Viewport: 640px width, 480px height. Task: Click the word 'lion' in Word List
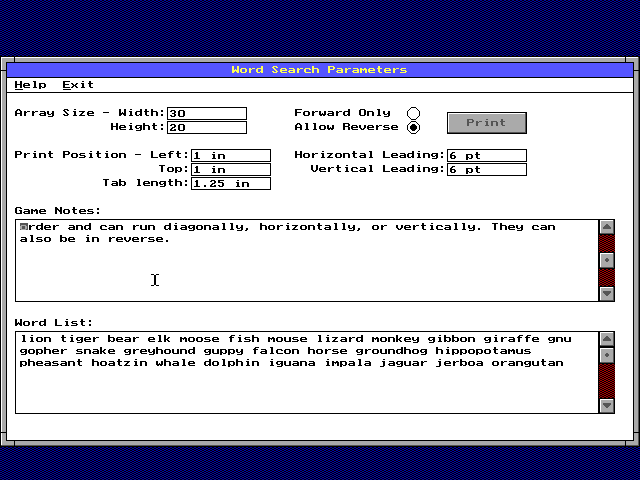36,339
